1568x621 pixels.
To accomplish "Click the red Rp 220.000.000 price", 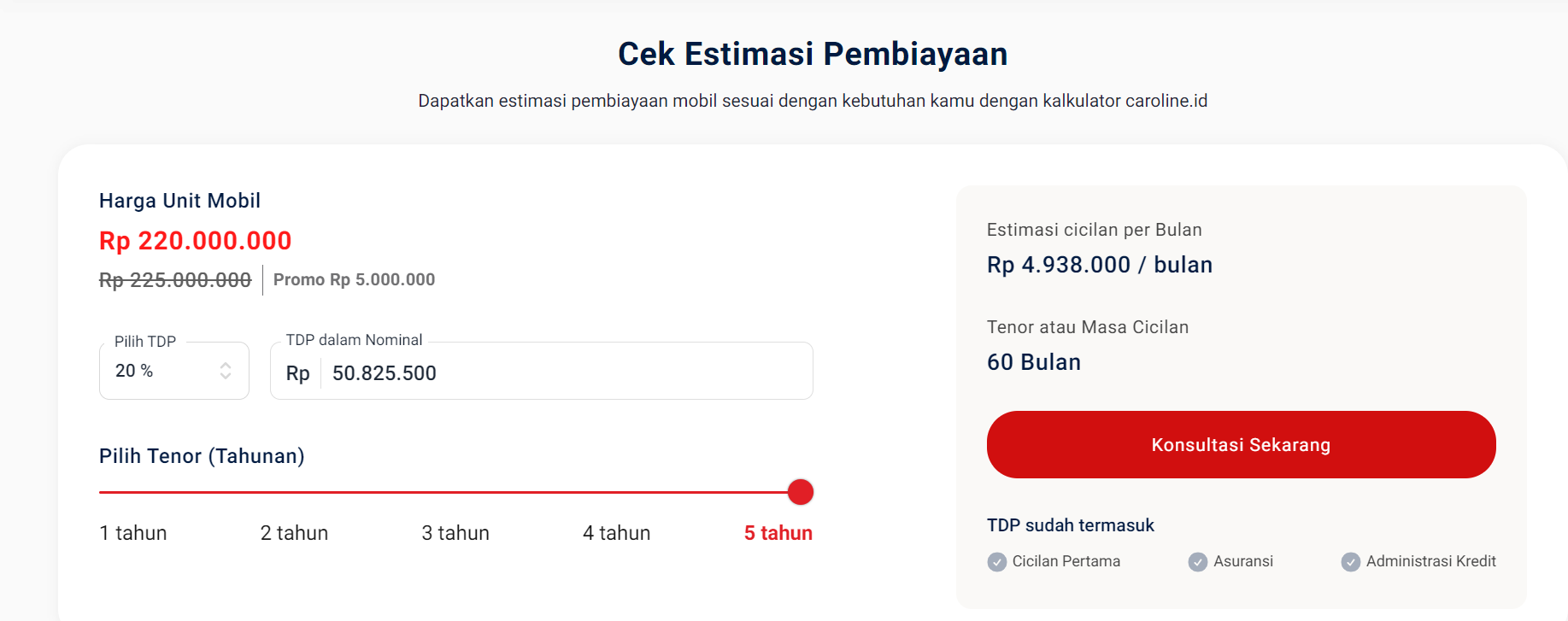I will click(x=195, y=241).
